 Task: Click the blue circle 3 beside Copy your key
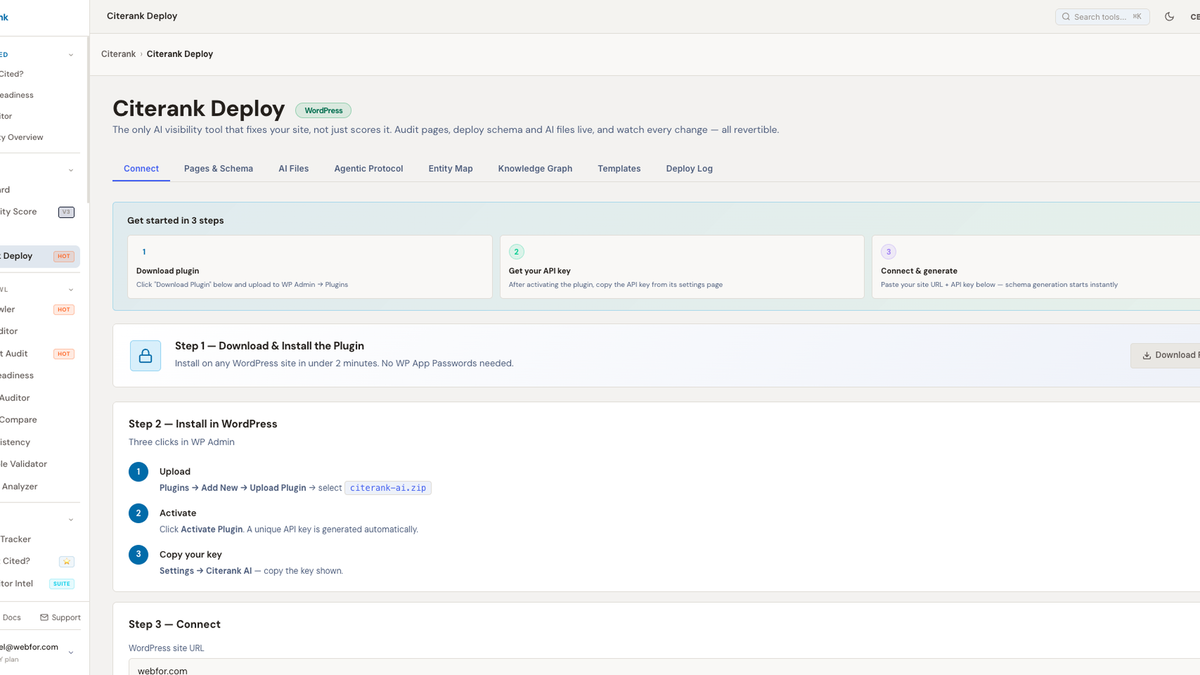tap(138, 554)
